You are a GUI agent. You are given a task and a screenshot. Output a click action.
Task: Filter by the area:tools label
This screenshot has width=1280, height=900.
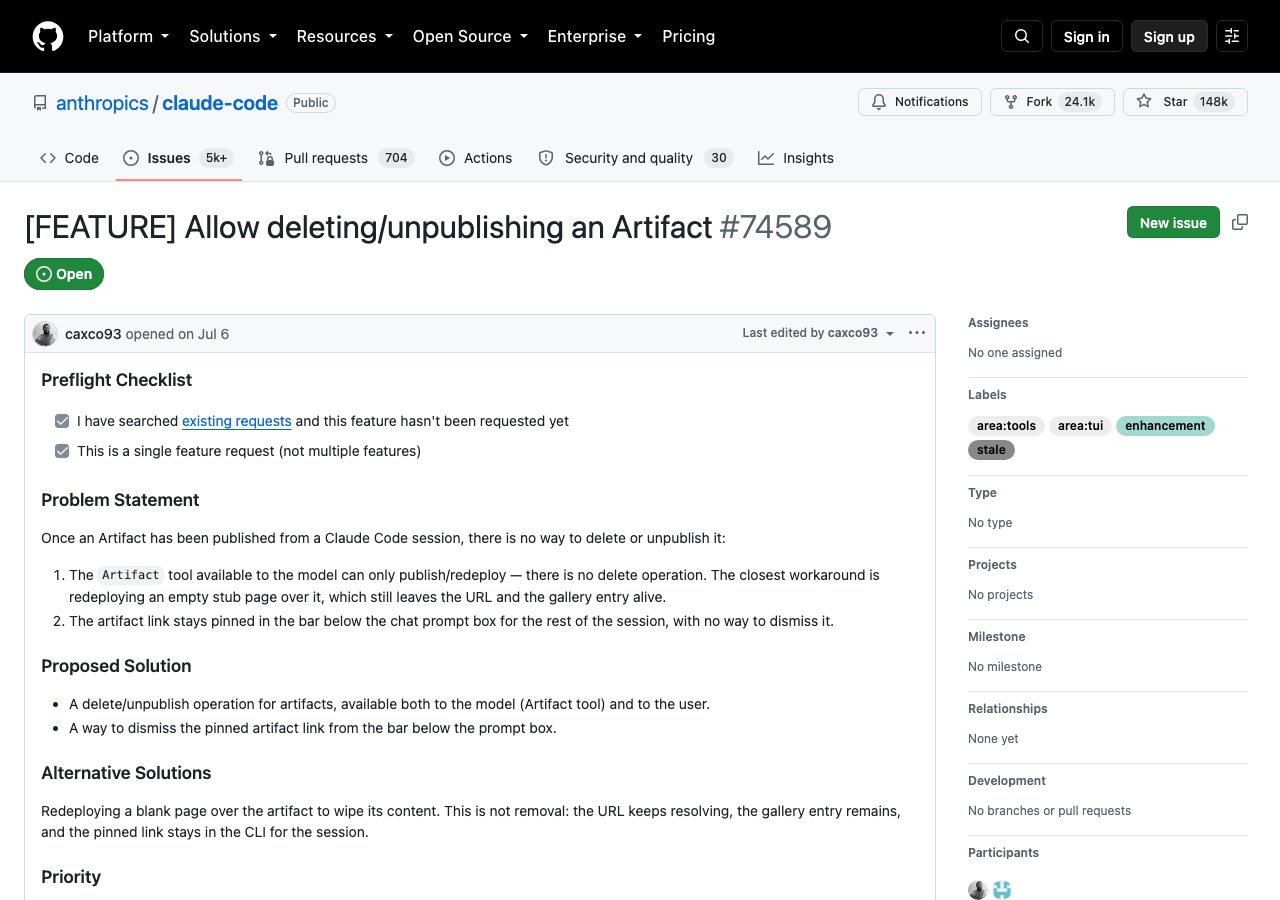(x=1006, y=426)
